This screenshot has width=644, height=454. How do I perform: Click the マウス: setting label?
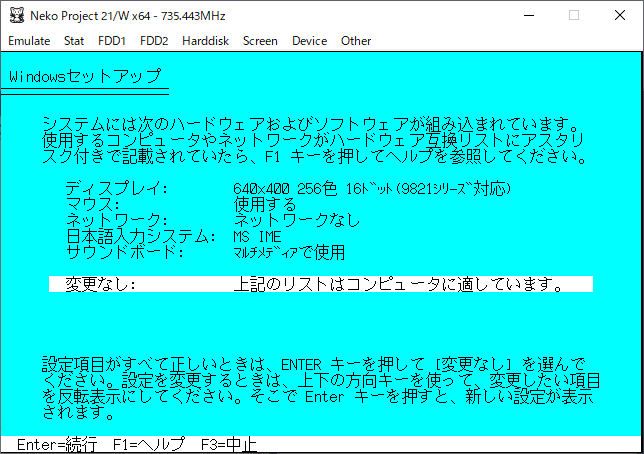(93, 204)
